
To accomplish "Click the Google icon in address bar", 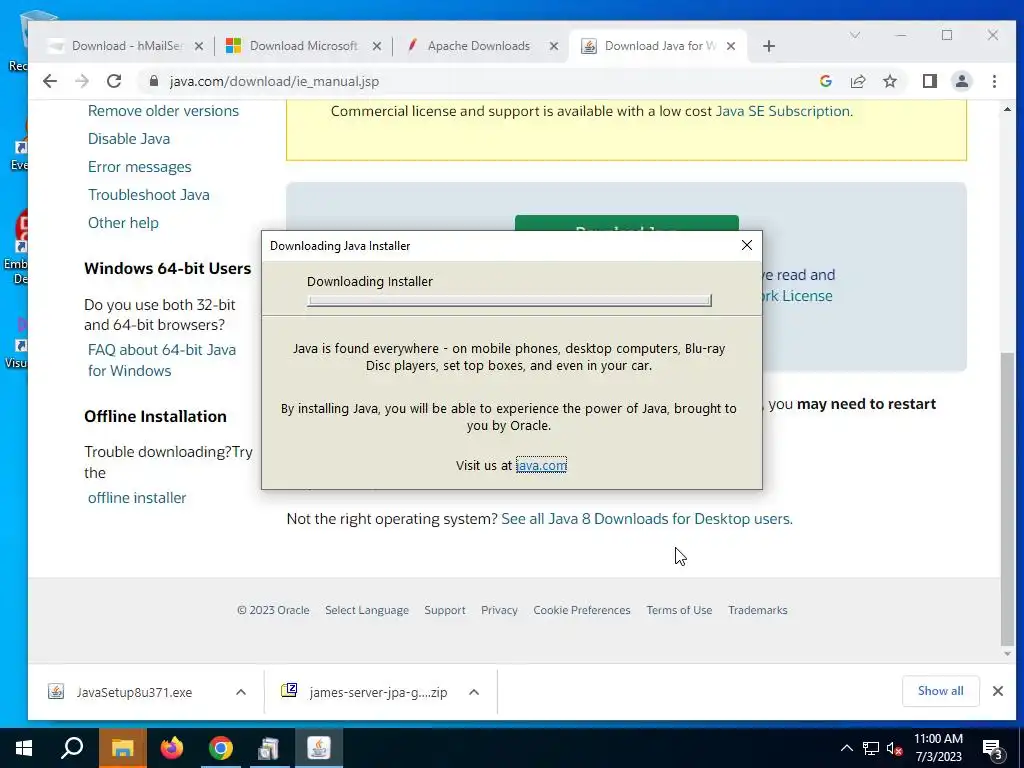I will click(x=825, y=81).
